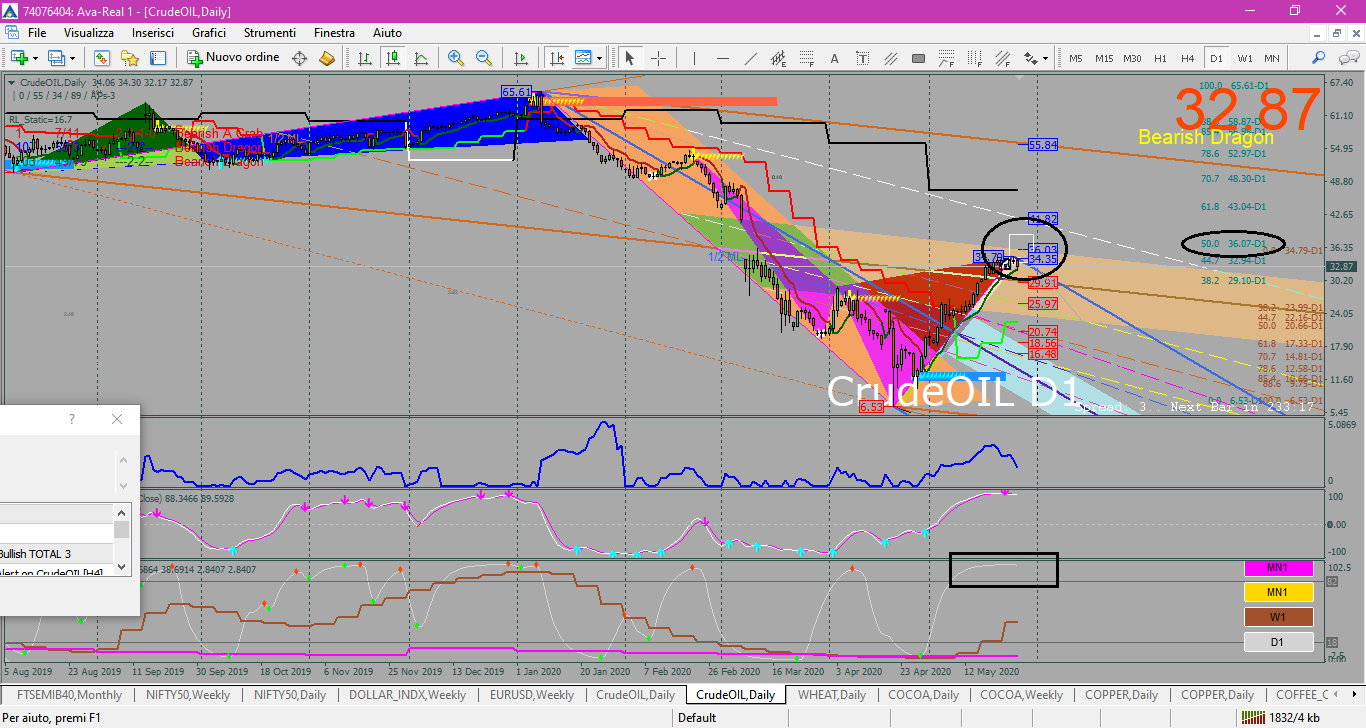Image resolution: width=1366 pixels, height=728 pixels.
Task: Select the rectangle shape tool
Action: tap(918, 58)
